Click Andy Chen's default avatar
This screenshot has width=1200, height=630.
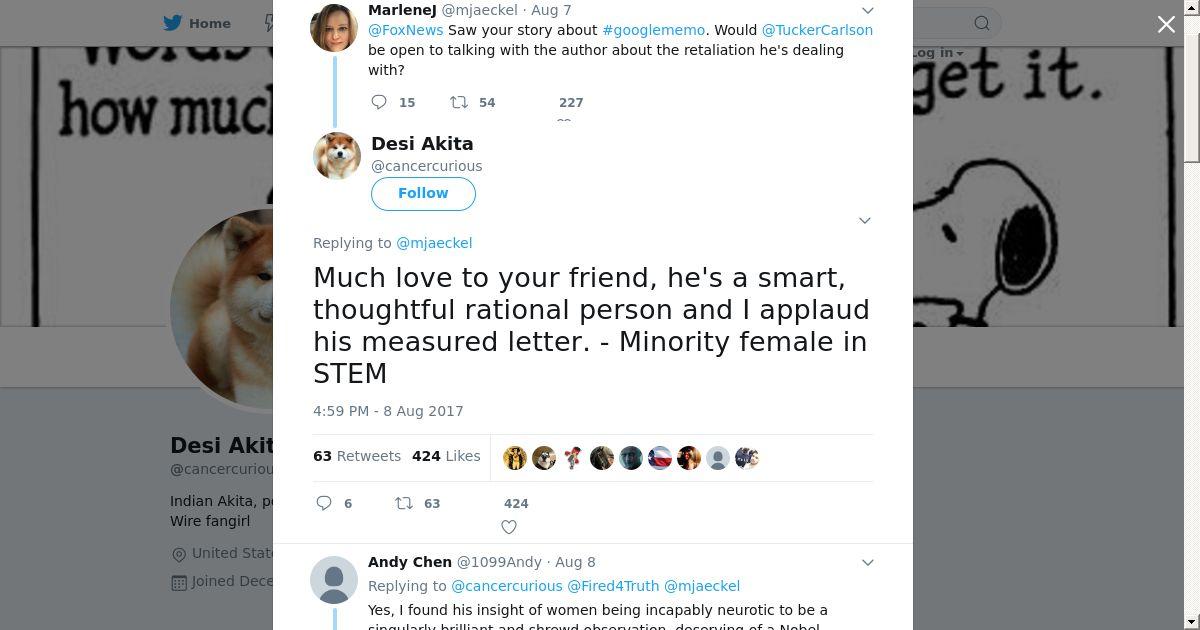tap(334, 580)
